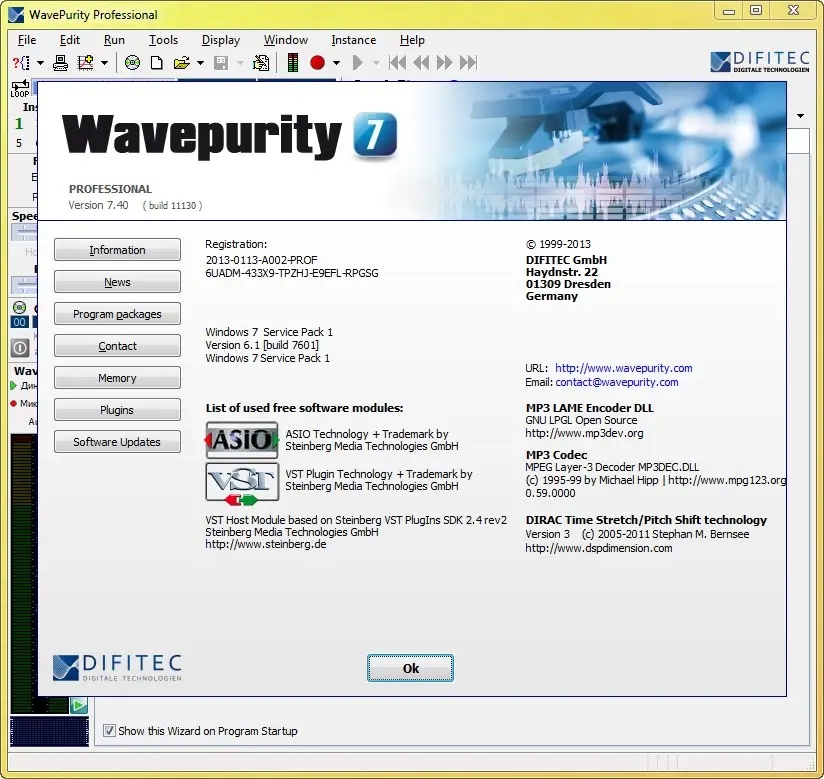
Task: Check for Software Updates
Action: point(117,442)
